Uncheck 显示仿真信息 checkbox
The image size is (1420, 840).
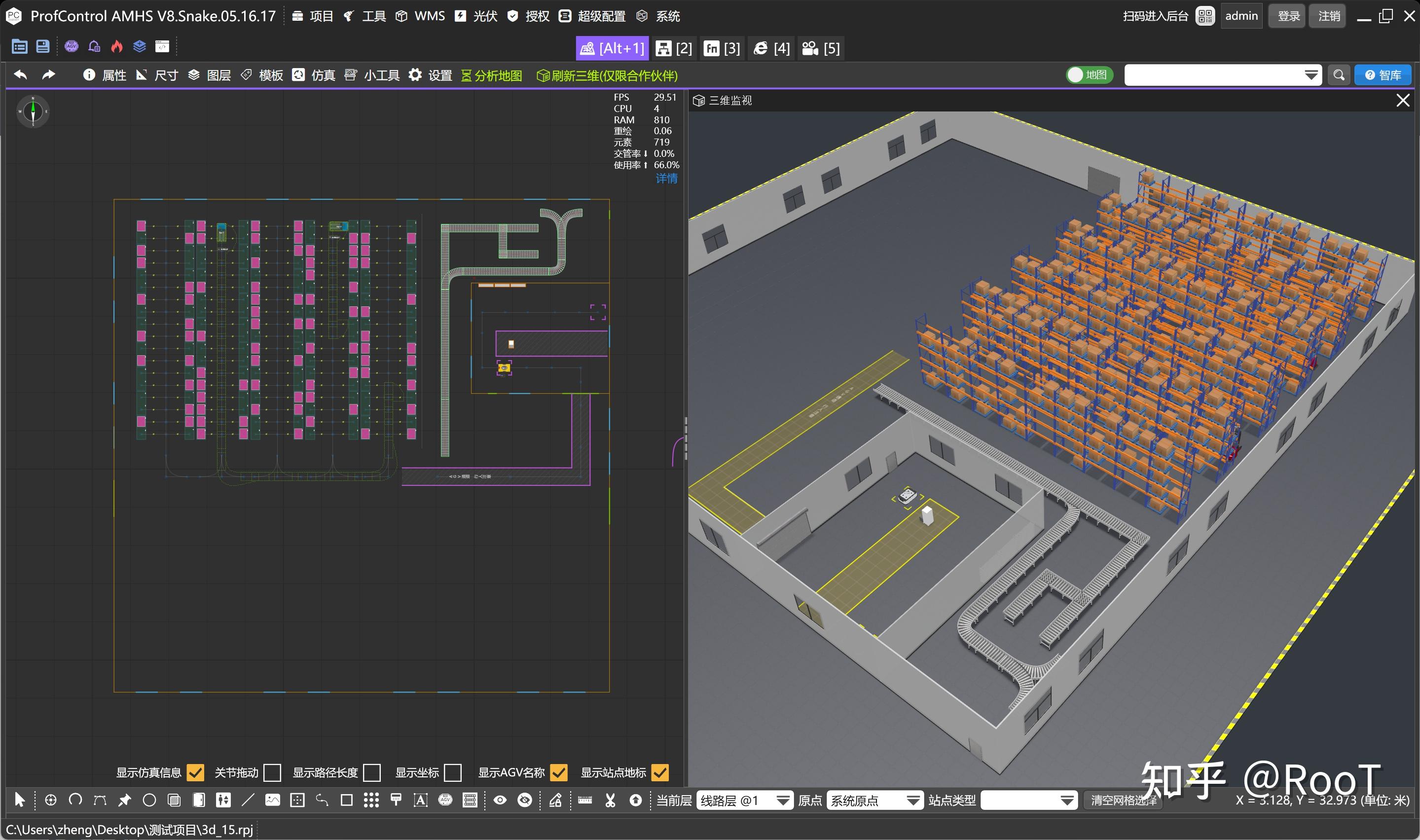click(195, 772)
